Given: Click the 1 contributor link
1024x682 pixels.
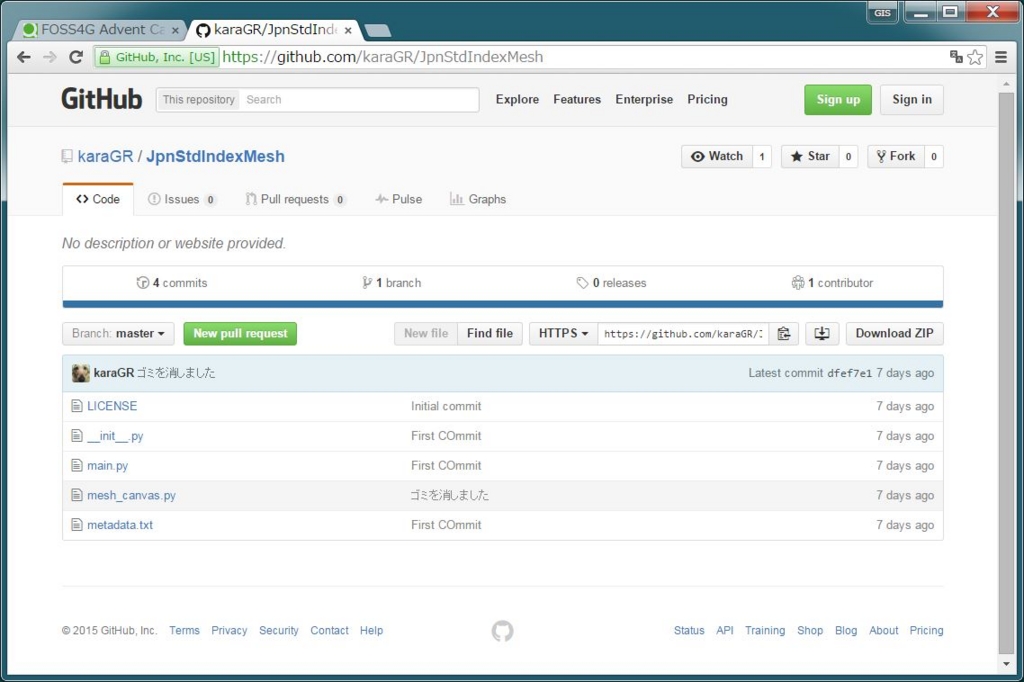Looking at the screenshot, I should click(x=832, y=283).
